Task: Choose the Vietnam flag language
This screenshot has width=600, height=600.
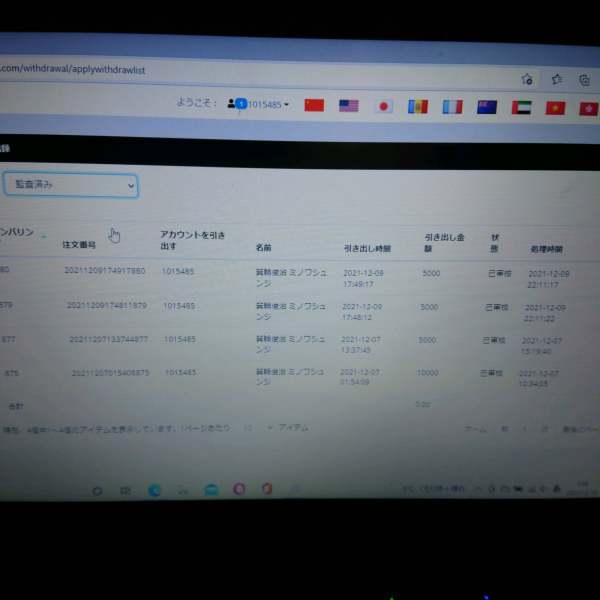Action: point(555,108)
